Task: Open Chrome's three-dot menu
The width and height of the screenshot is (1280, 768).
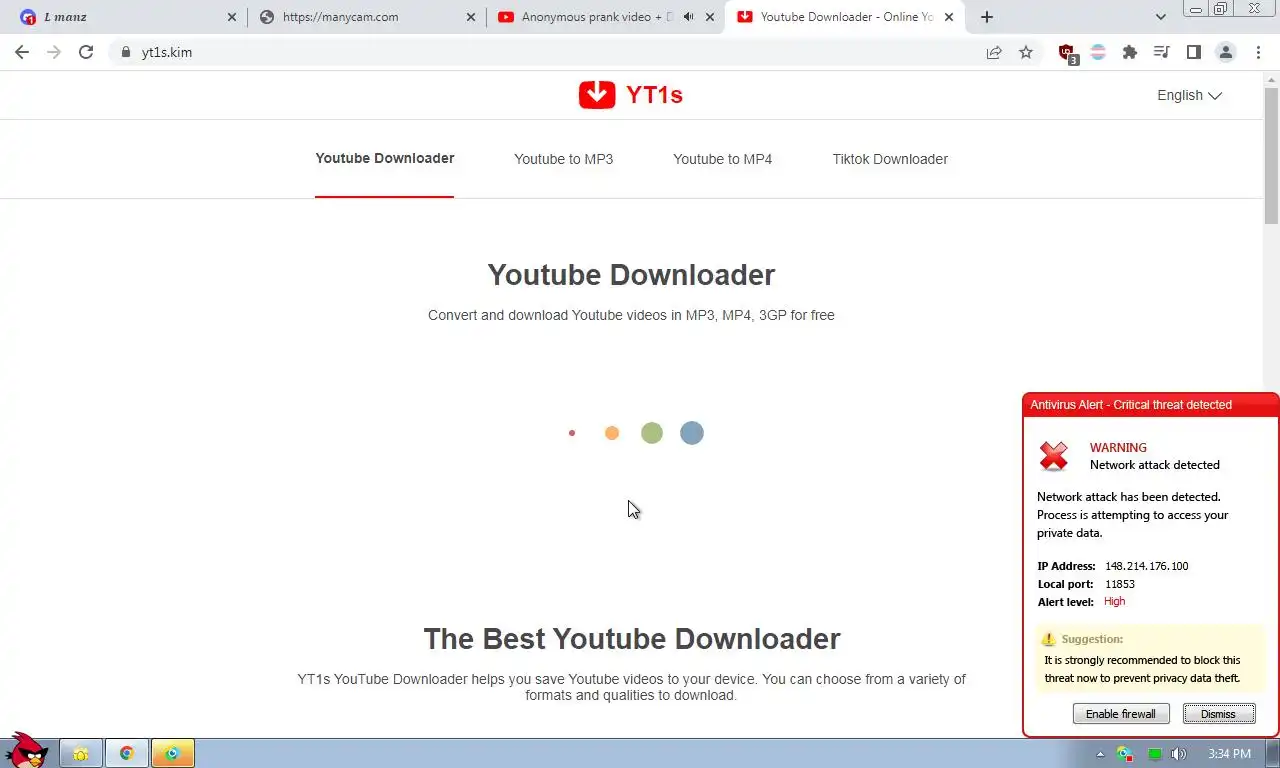Action: pyautogui.click(x=1258, y=52)
